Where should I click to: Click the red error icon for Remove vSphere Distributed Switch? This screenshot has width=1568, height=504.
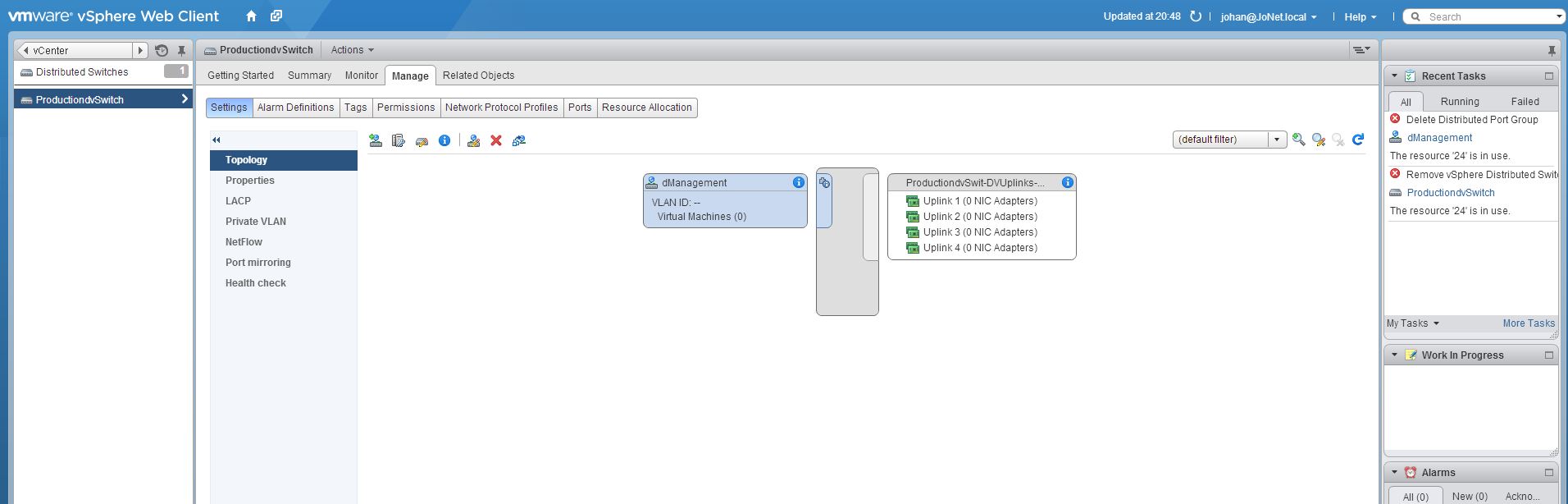click(x=1395, y=174)
